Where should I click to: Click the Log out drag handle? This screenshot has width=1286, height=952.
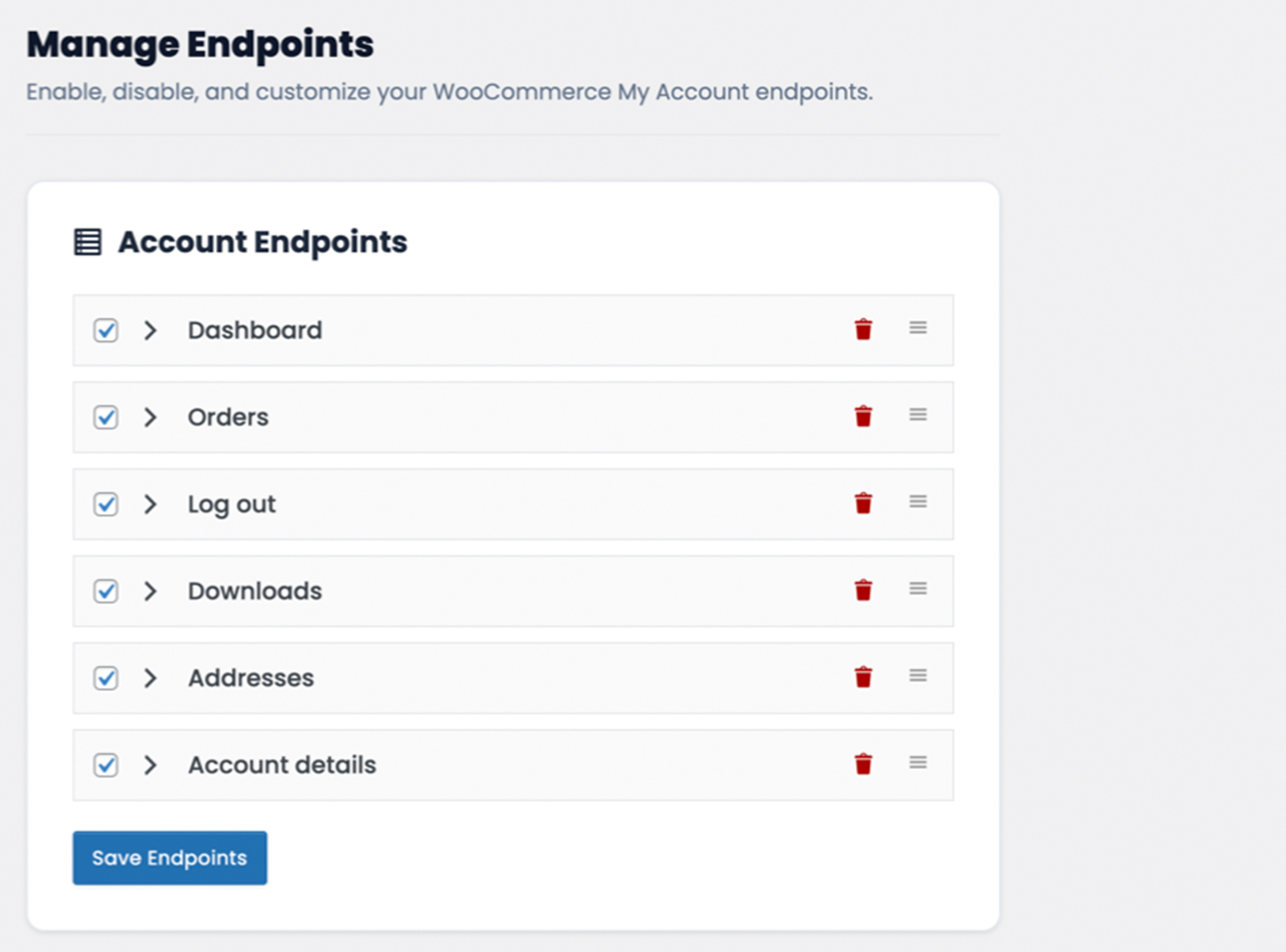point(918,502)
